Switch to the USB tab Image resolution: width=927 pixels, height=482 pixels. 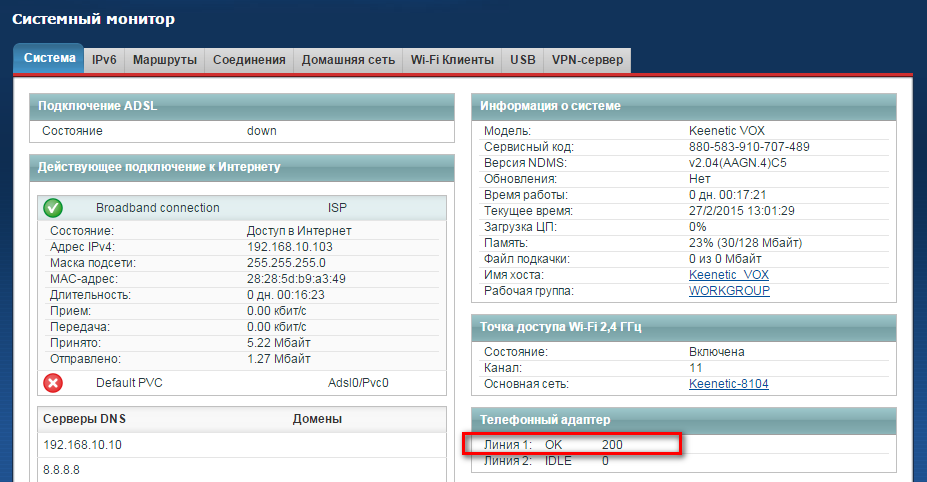522,60
